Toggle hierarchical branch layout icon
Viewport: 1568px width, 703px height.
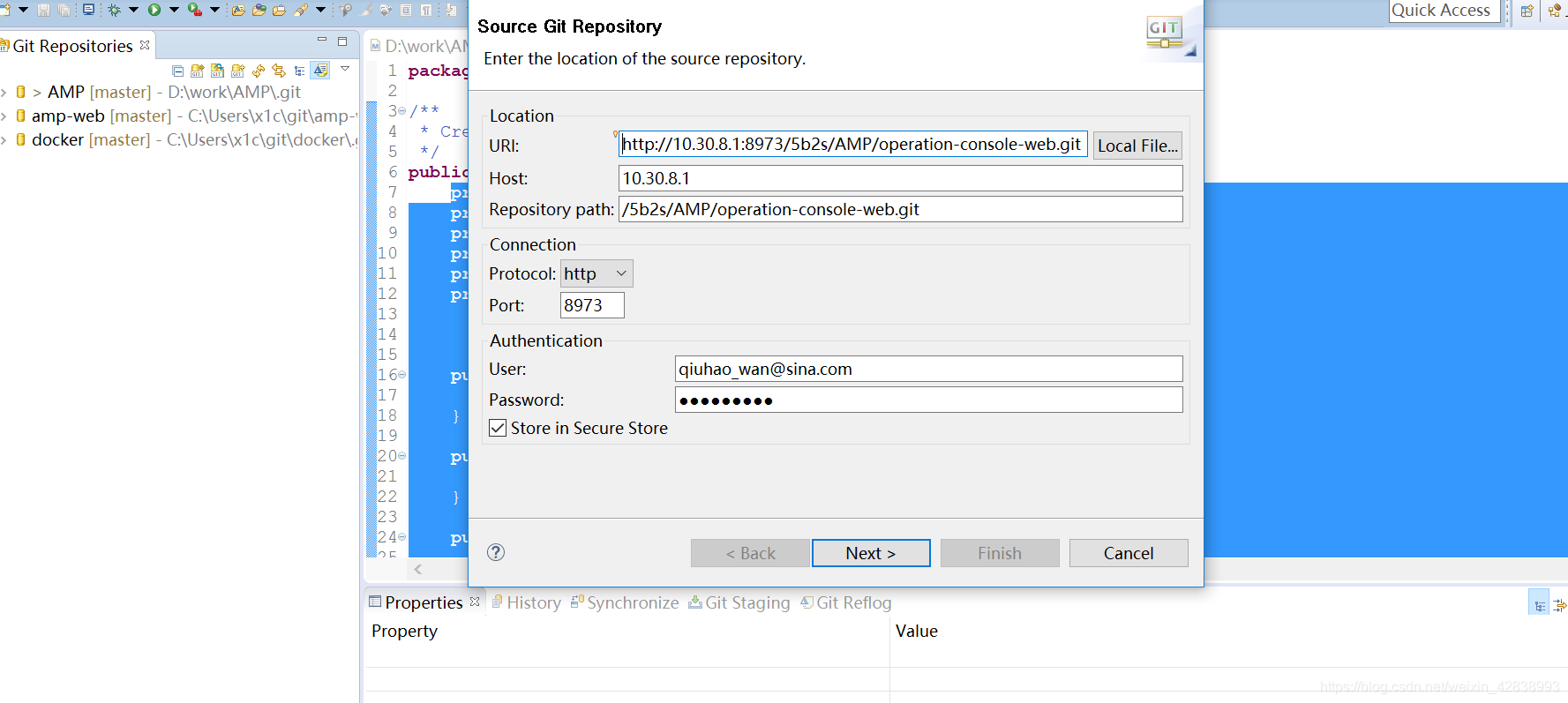[x=300, y=71]
